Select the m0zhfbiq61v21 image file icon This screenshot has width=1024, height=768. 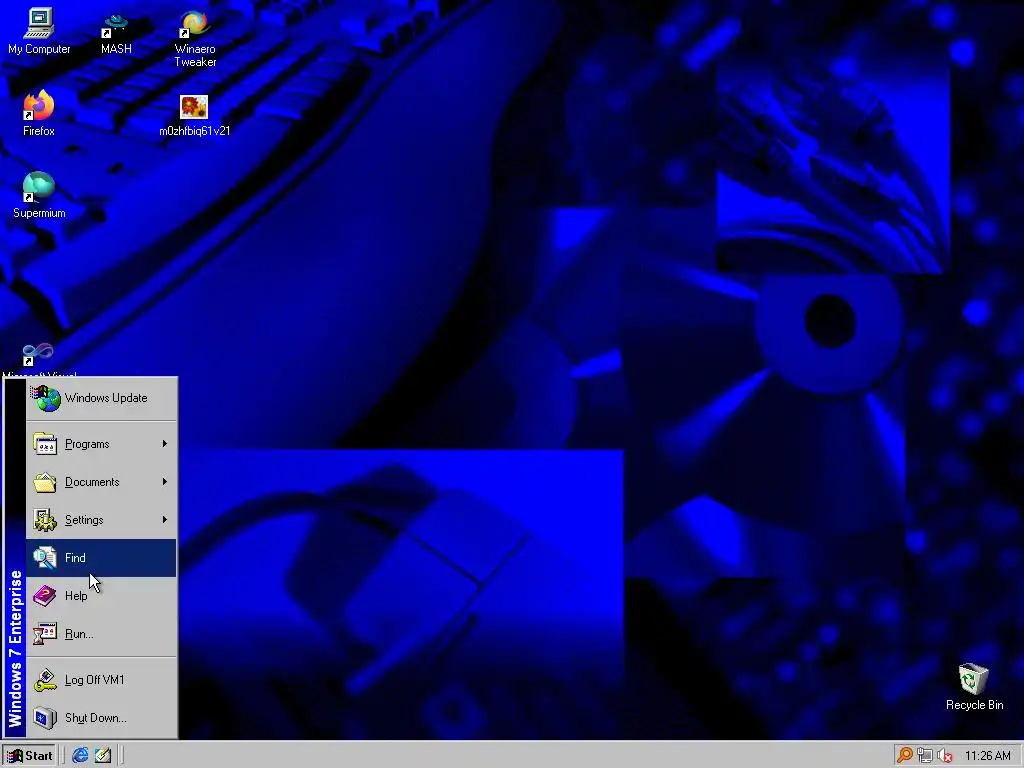(195, 116)
